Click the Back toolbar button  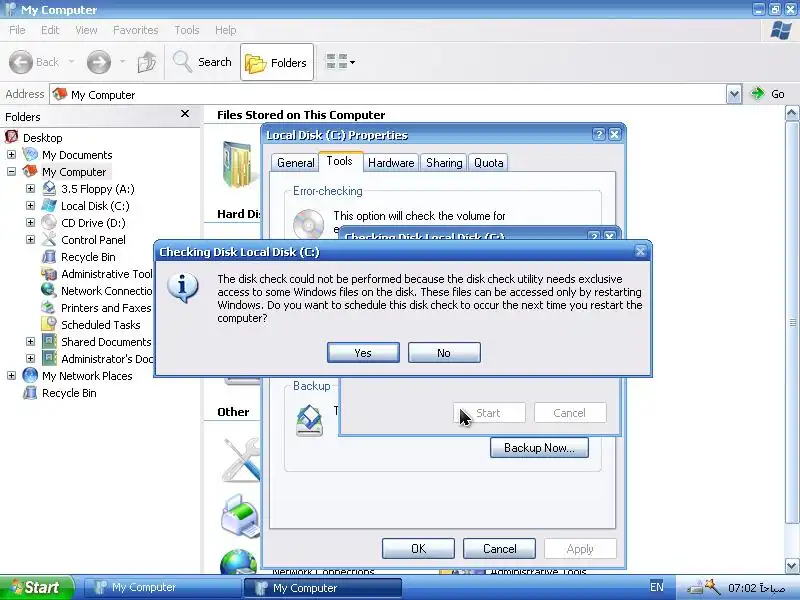(x=34, y=62)
